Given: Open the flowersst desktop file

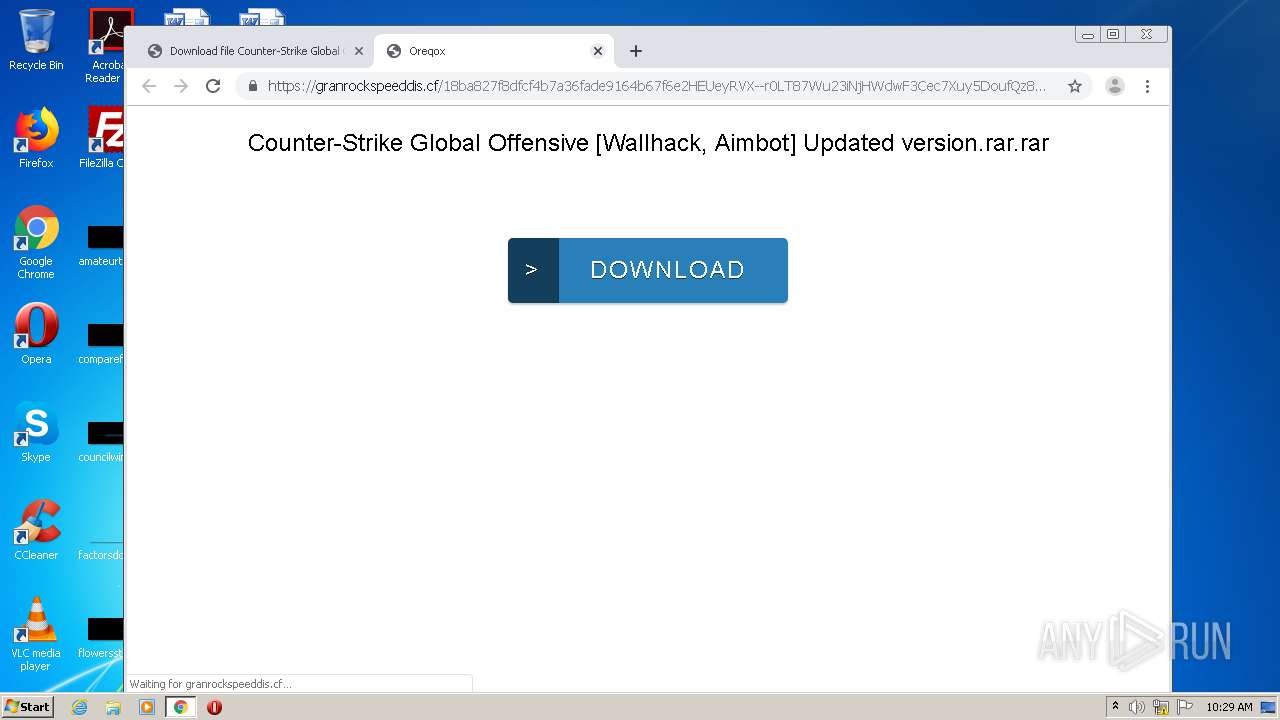Looking at the screenshot, I should point(102,637).
